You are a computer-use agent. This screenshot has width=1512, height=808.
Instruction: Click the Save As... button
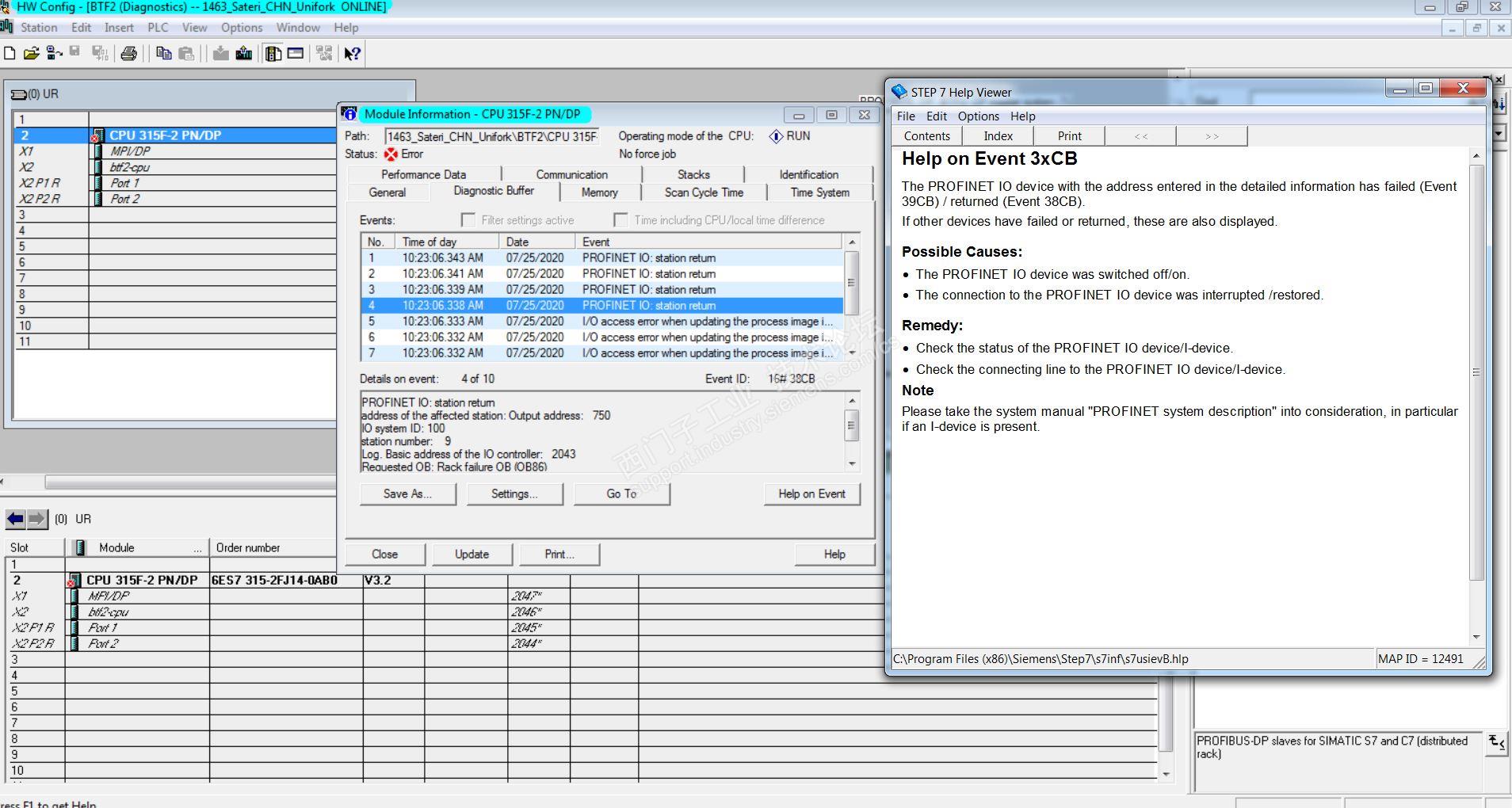[x=408, y=494]
